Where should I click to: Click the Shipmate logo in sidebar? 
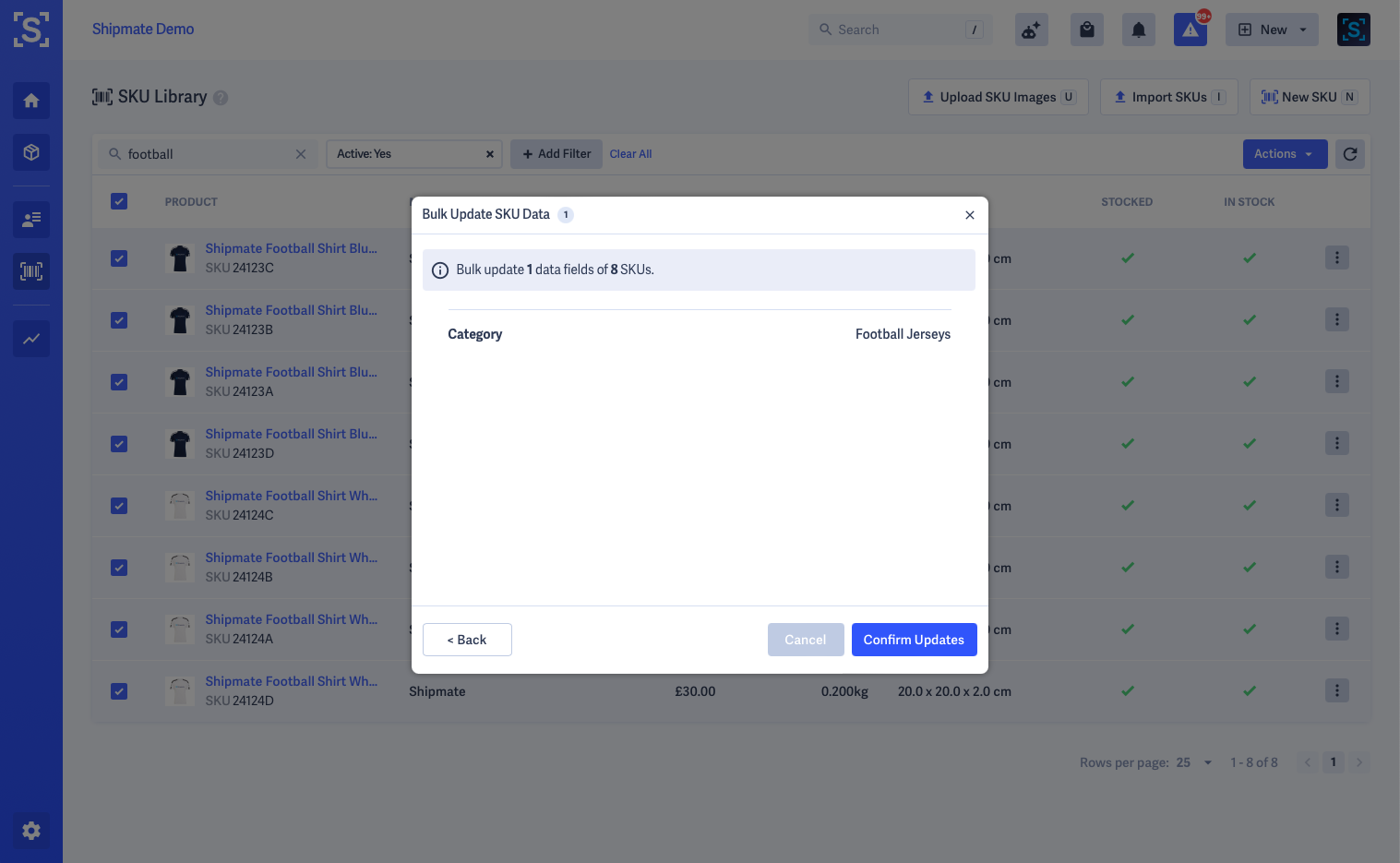[31, 30]
